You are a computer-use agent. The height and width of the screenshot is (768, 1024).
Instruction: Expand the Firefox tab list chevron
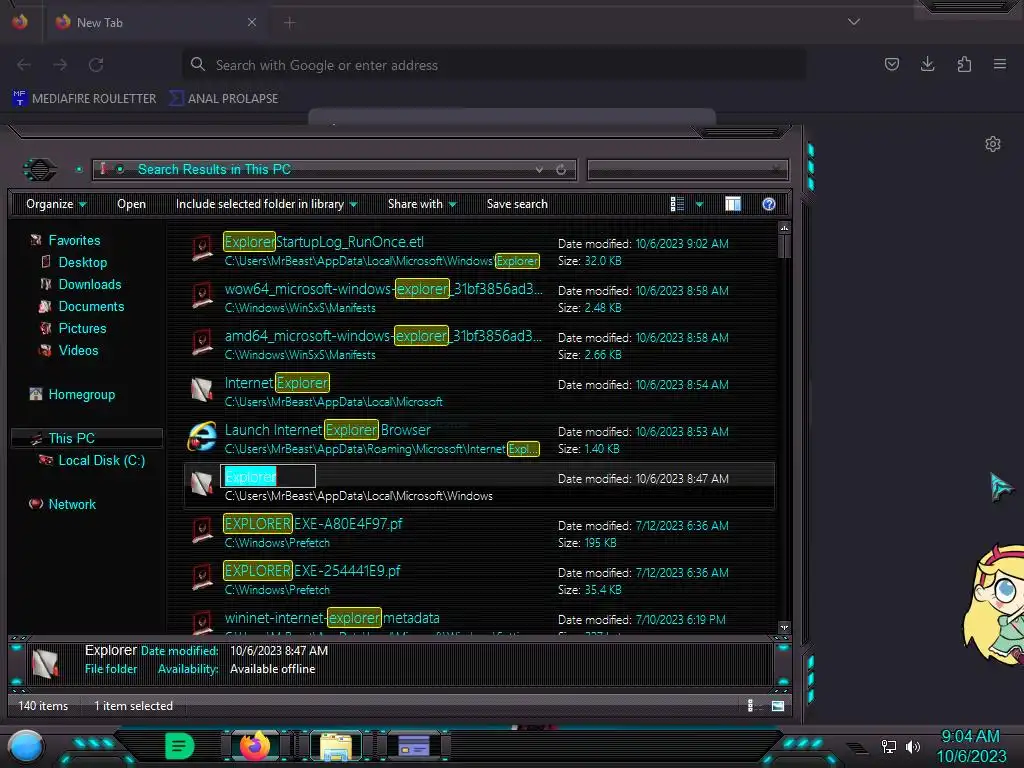(x=854, y=22)
